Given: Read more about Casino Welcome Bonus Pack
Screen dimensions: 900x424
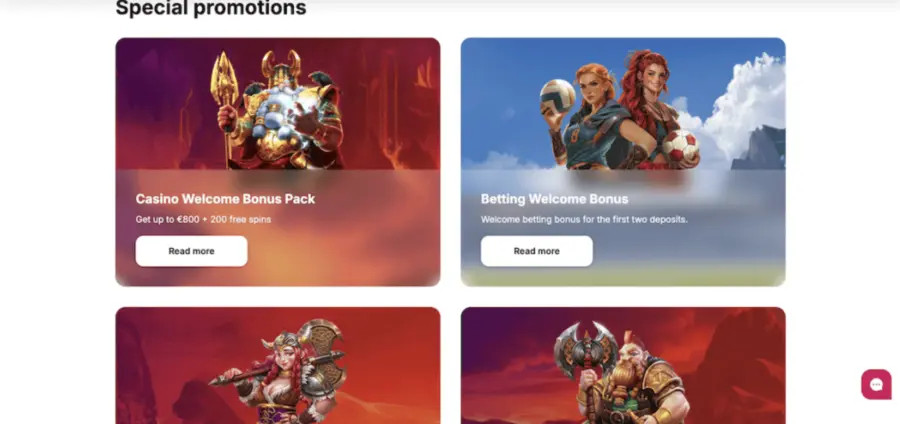Looking at the screenshot, I should [x=191, y=251].
